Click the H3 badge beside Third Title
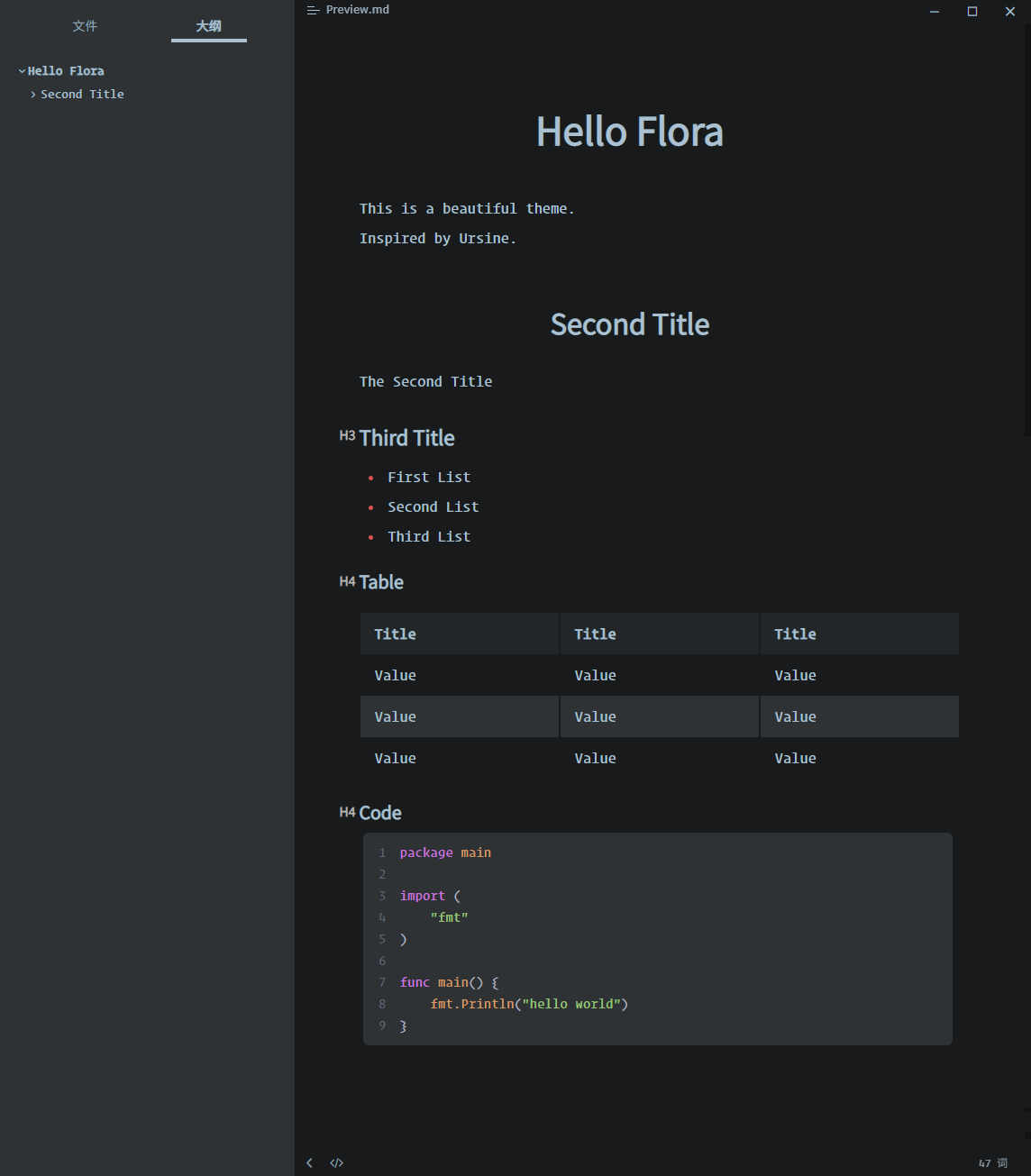The width and height of the screenshot is (1031, 1176). (348, 435)
